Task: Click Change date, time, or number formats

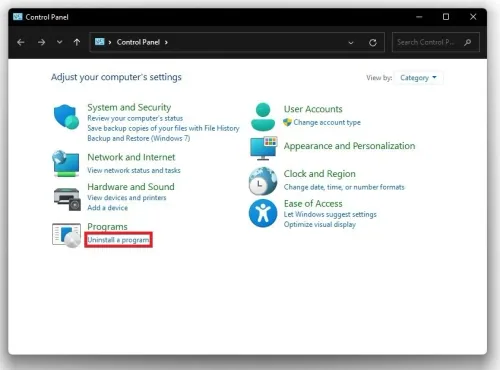Action: pos(344,187)
